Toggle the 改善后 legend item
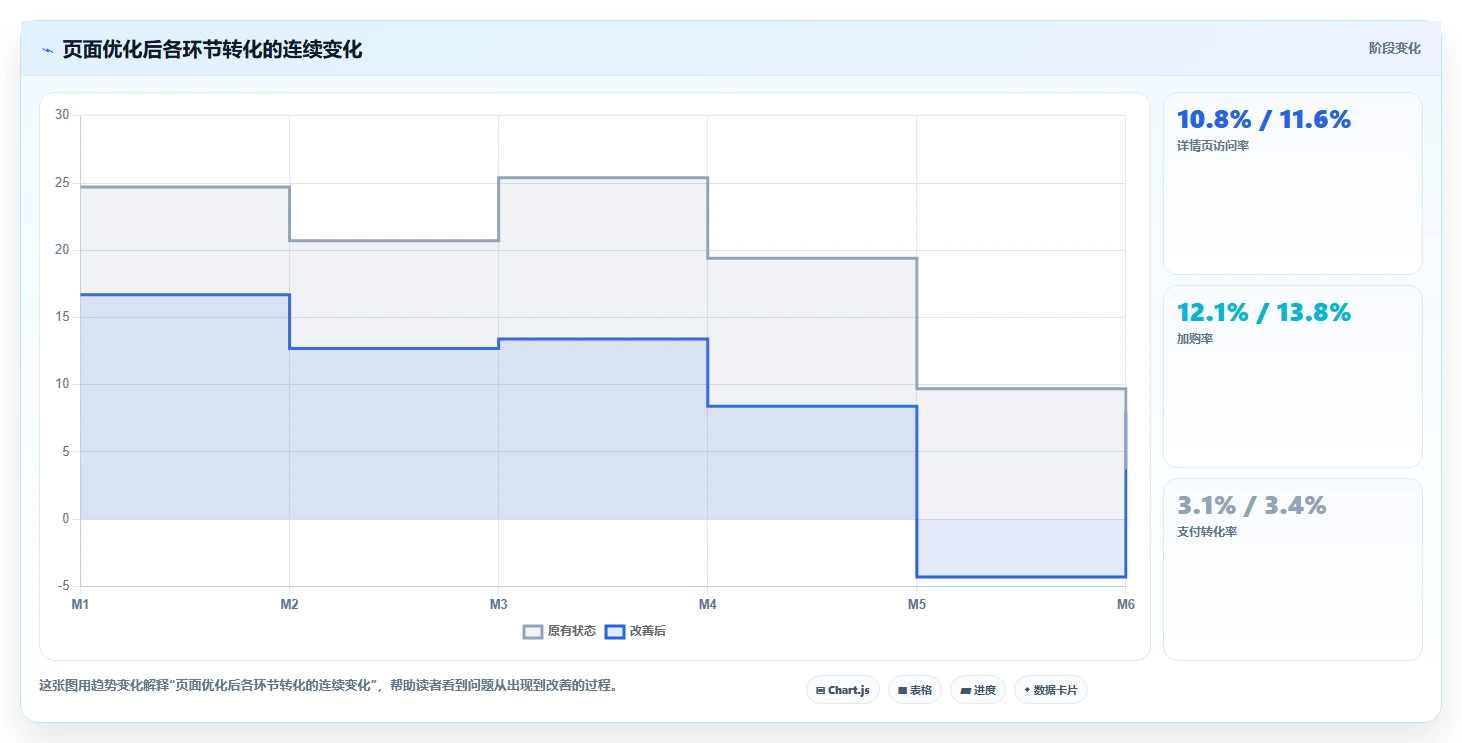 tap(636, 631)
